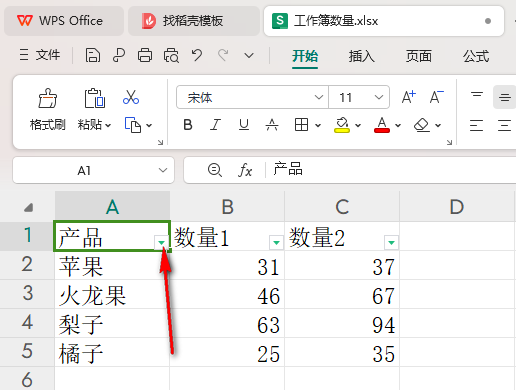Click the export-to-PDF icon beside Save
Viewport: 516px width, 390px height.
tap(119, 55)
